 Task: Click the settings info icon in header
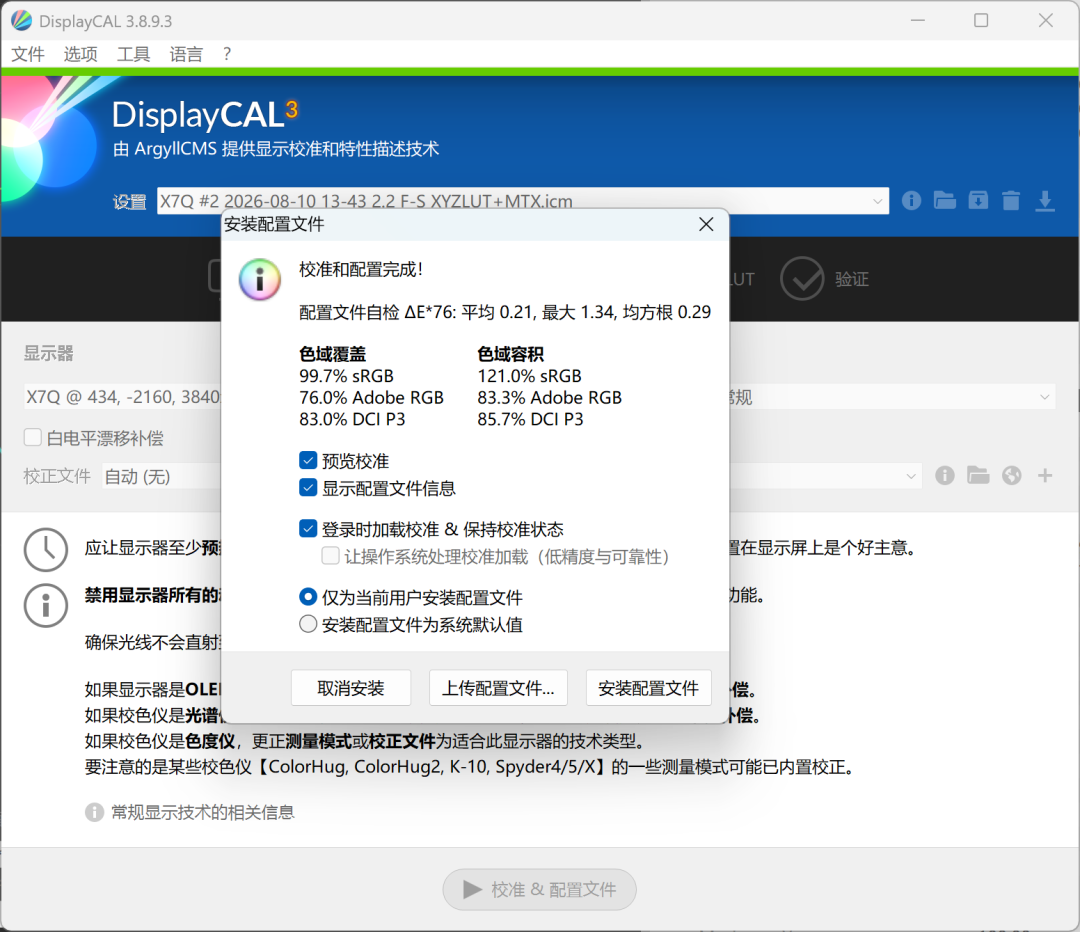[x=911, y=200]
